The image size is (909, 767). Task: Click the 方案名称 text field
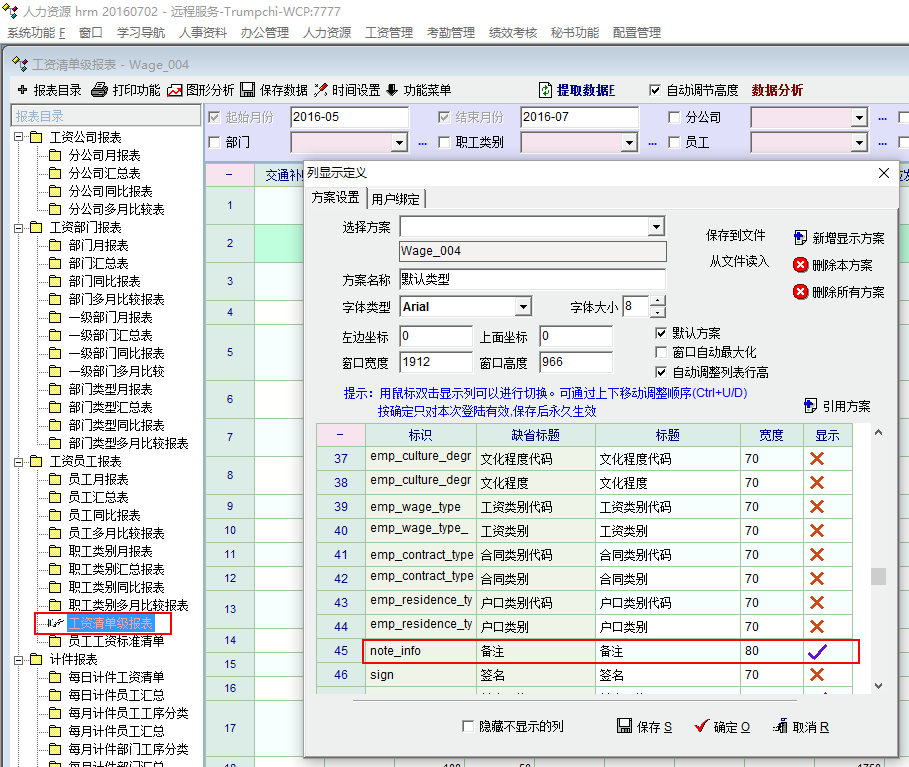coord(532,279)
